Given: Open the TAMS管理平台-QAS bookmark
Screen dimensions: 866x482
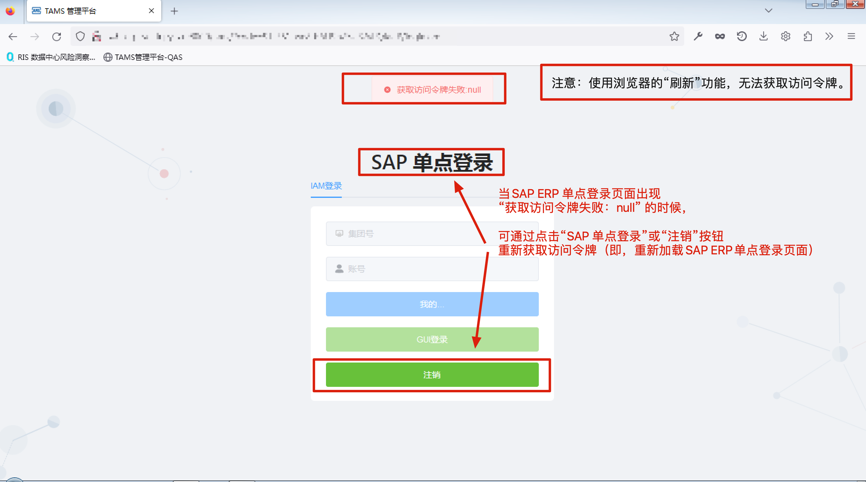Looking at the screenshot, I should click(x=142, y=57).
